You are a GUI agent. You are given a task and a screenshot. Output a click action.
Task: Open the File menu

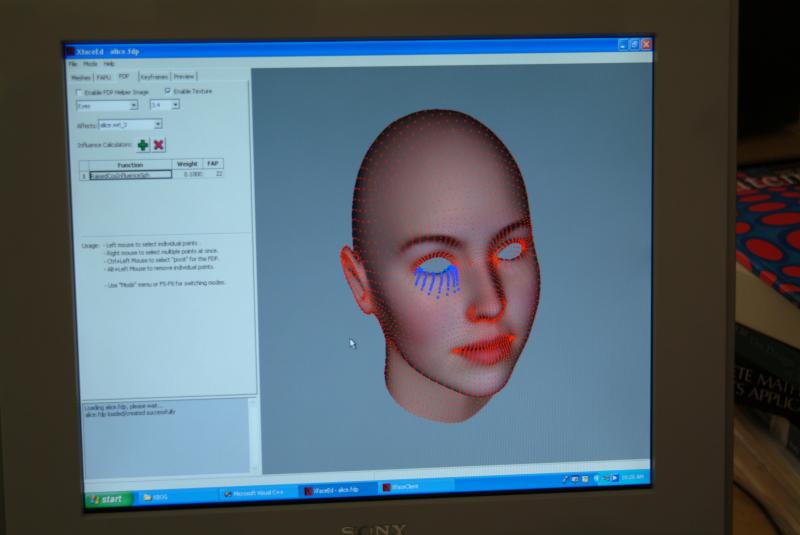pos(72,63)
